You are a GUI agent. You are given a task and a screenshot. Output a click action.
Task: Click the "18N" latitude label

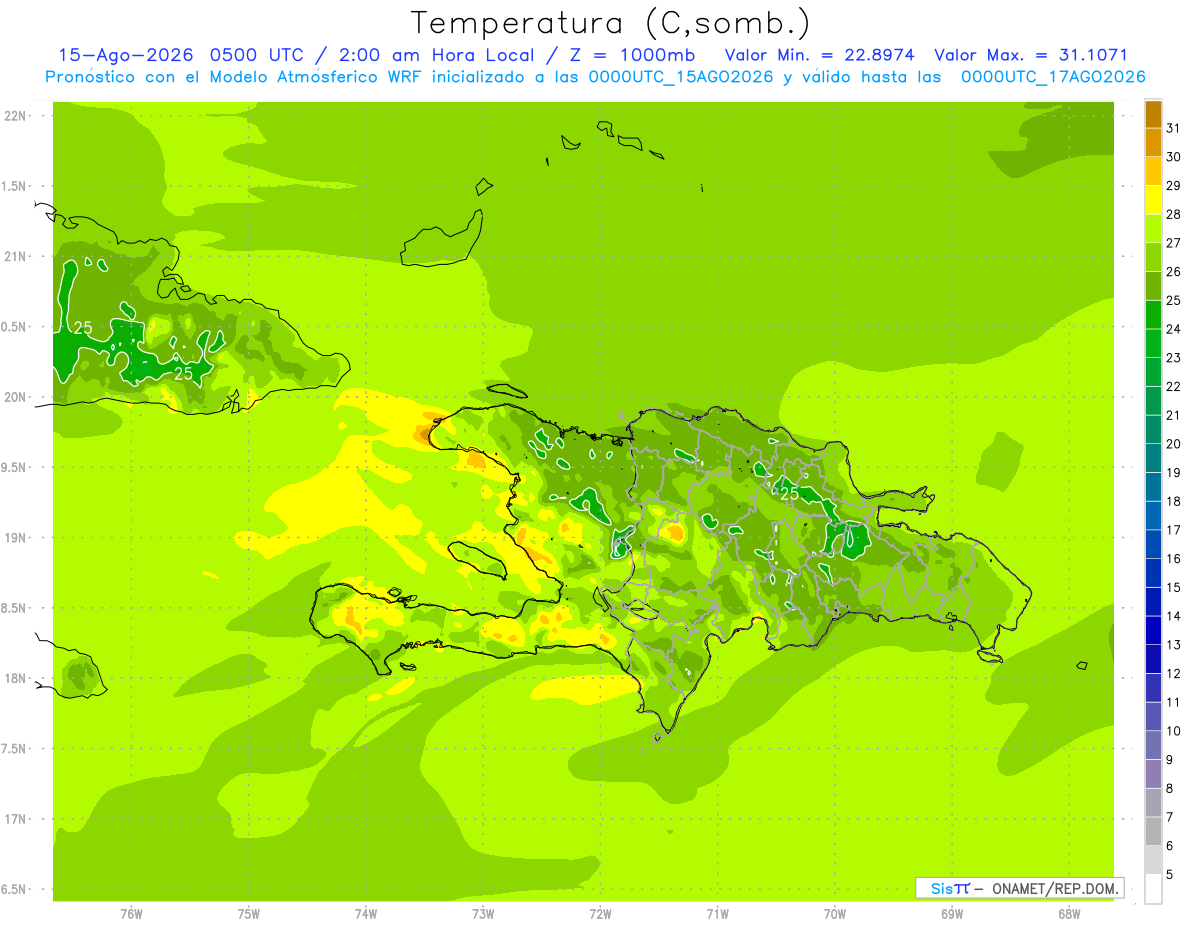click(x=16, y=678)
